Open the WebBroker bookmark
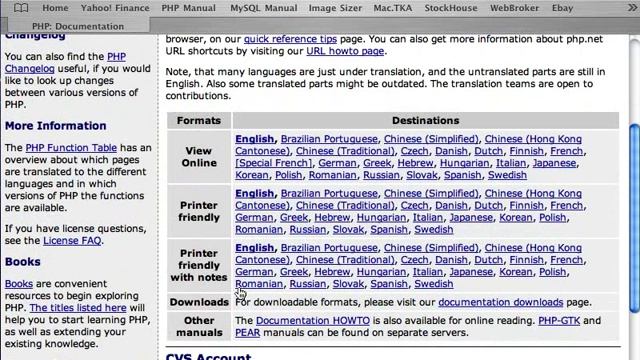Viewport: 640px width, 360px height. pos(514,8)
